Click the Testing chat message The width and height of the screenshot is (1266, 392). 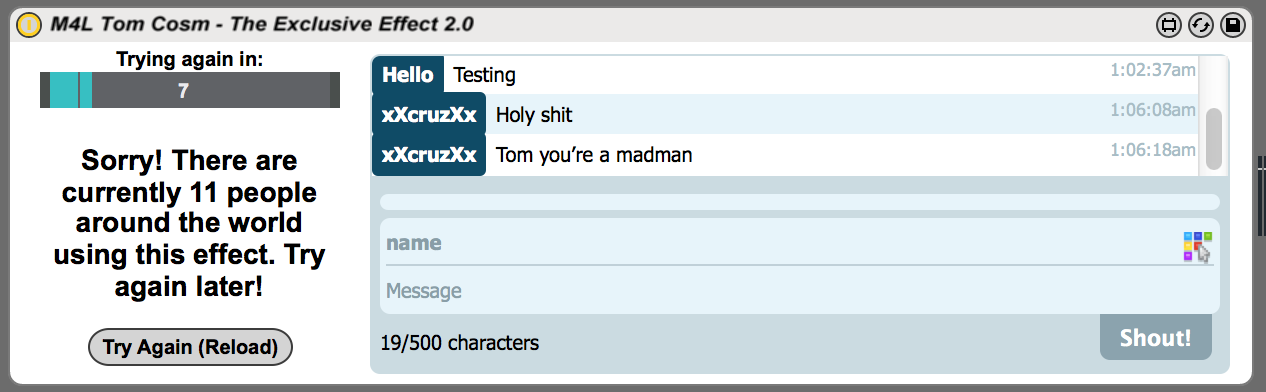tap(484, 74)
